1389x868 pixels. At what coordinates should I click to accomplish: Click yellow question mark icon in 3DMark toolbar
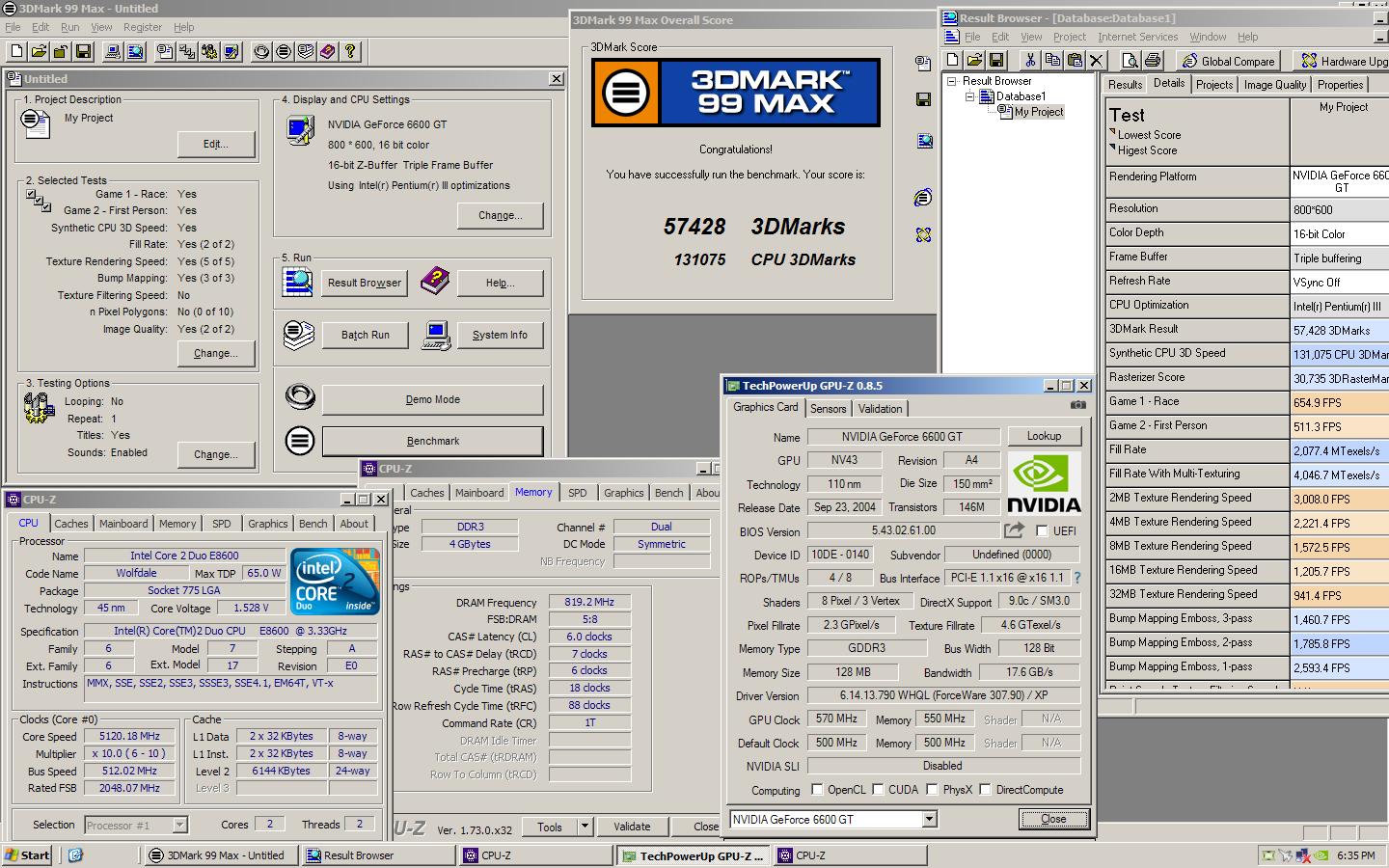click(349, 51)
